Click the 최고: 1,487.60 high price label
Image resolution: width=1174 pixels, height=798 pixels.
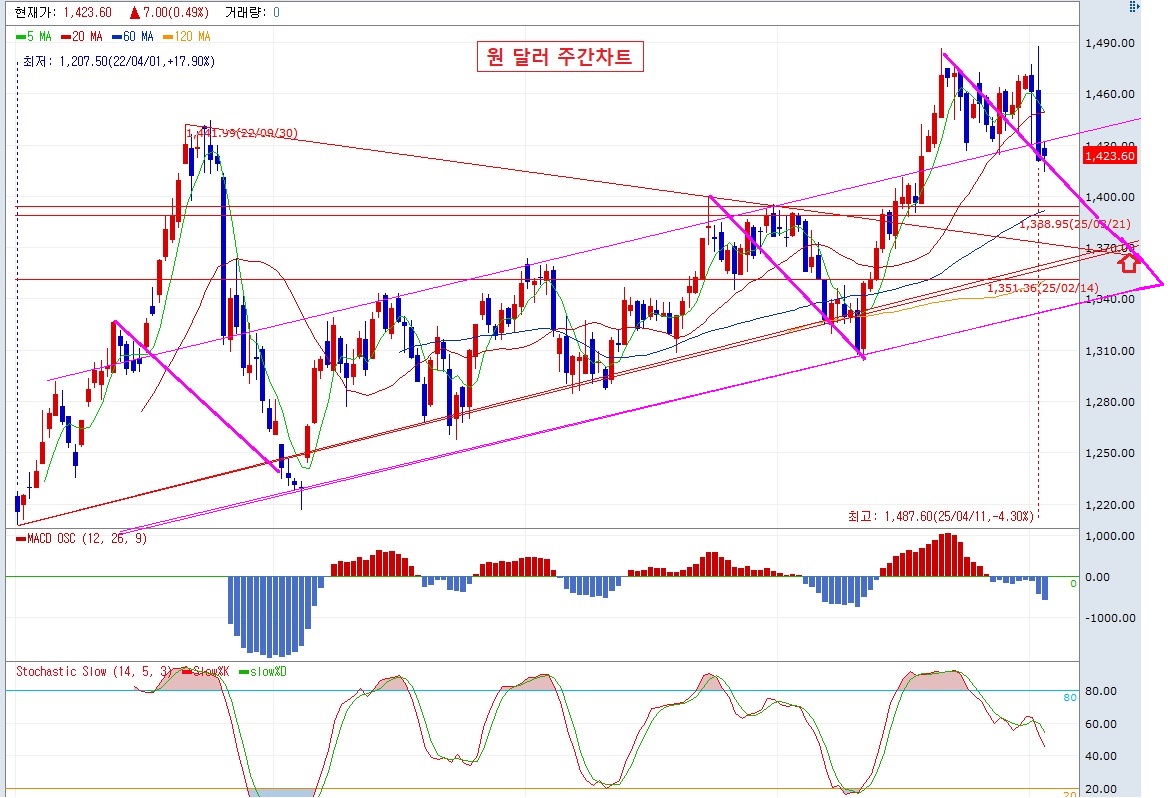(938, 516)
